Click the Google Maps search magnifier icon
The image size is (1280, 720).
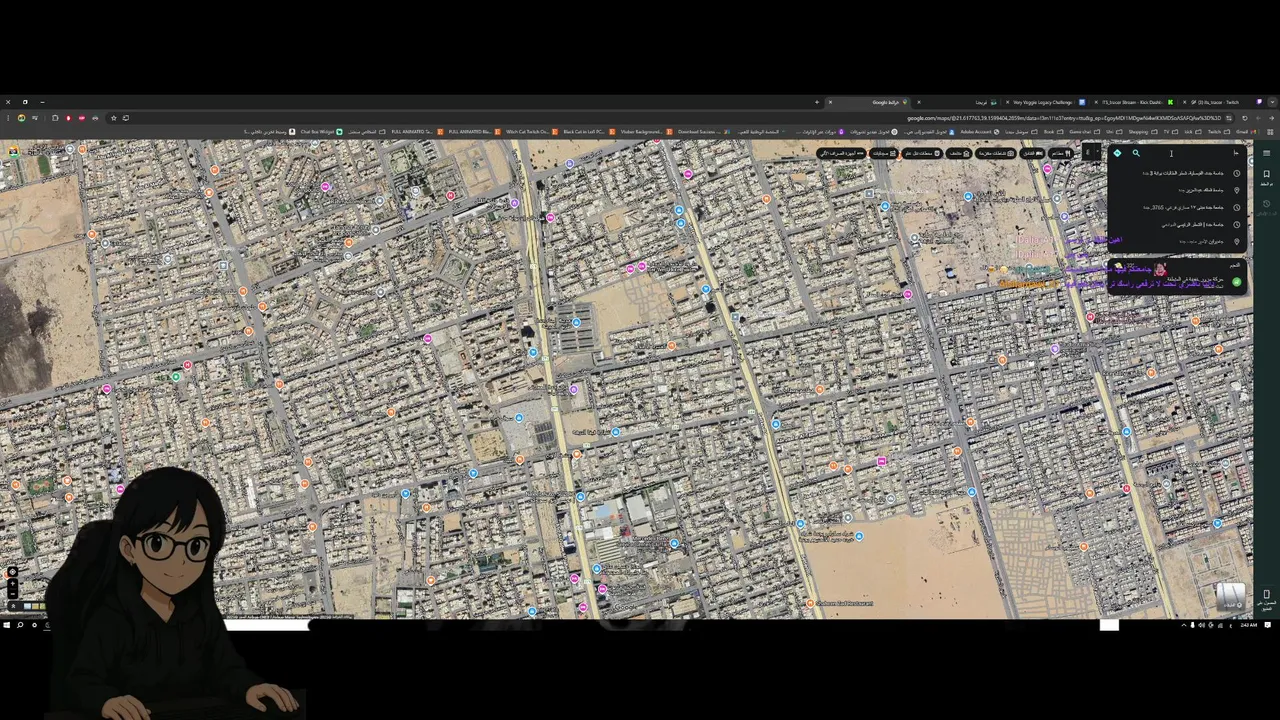click(x=1136, y=153)
